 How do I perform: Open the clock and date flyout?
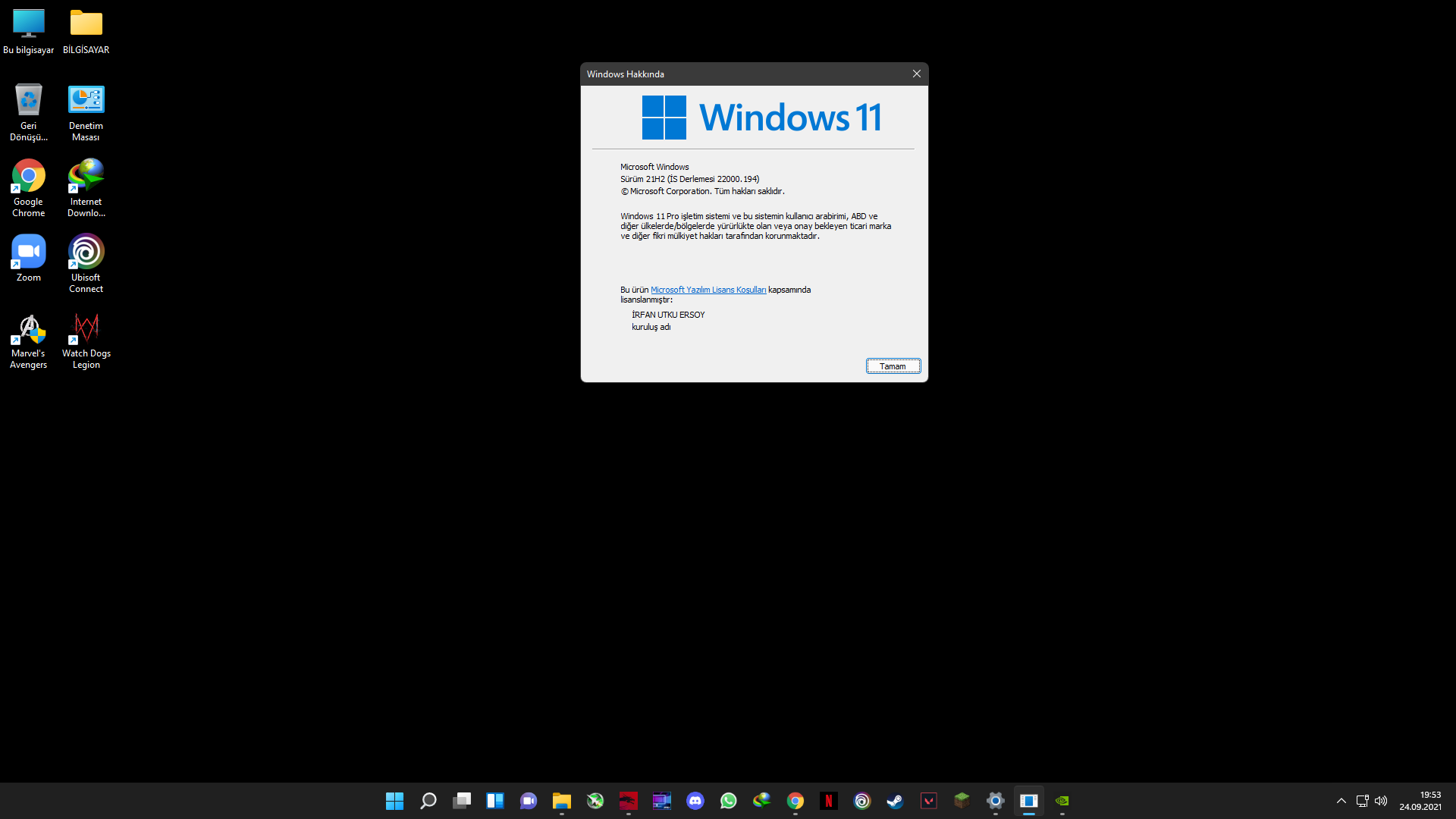(x=1420, y=801)
